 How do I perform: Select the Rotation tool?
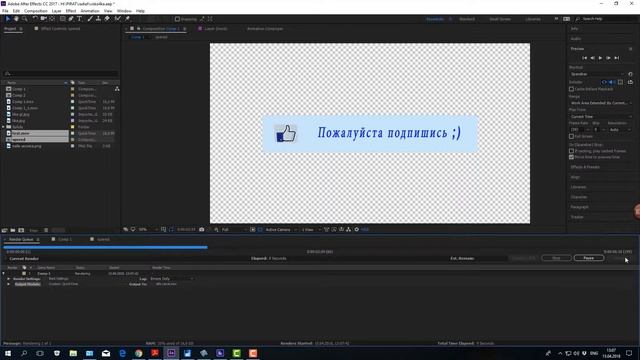pyautogui.click(x=35, y=19)
